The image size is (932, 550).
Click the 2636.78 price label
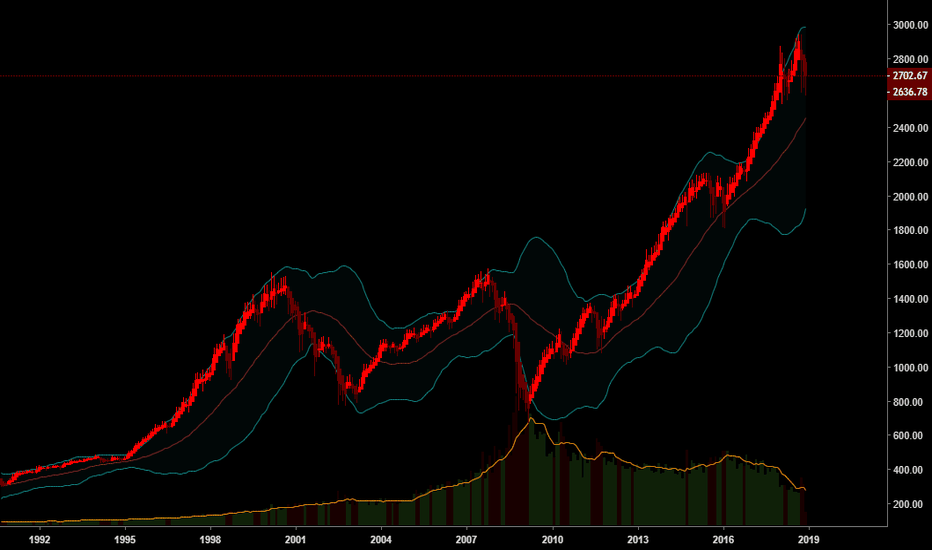tap(909, 92)
